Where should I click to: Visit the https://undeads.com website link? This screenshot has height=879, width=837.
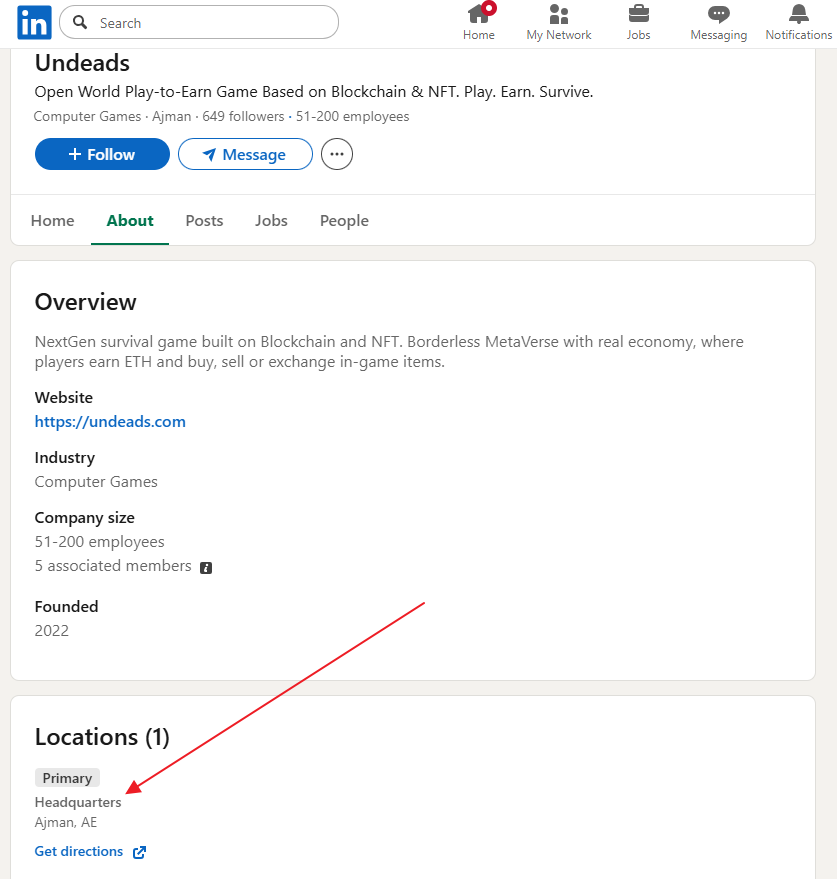tap(110, 422)
